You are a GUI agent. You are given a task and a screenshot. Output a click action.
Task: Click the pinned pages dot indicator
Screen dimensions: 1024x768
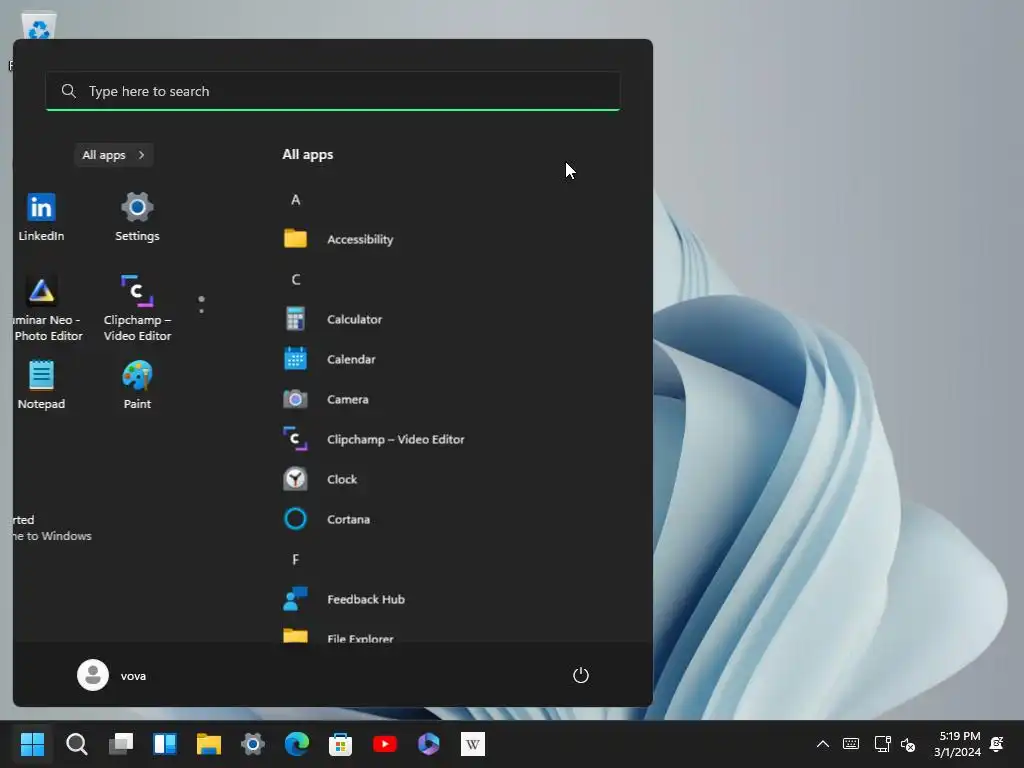[x=201, y=304]
